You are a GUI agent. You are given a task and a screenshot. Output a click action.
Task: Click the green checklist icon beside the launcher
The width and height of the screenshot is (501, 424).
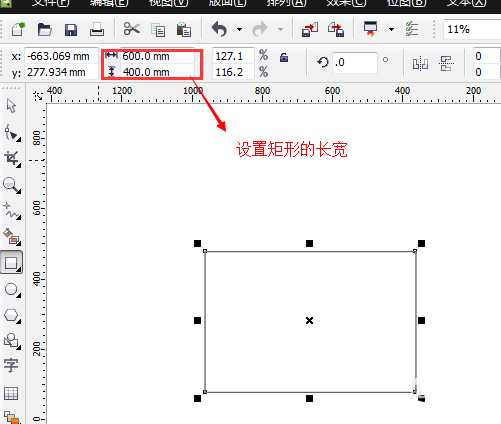click(x=412, y=29)
